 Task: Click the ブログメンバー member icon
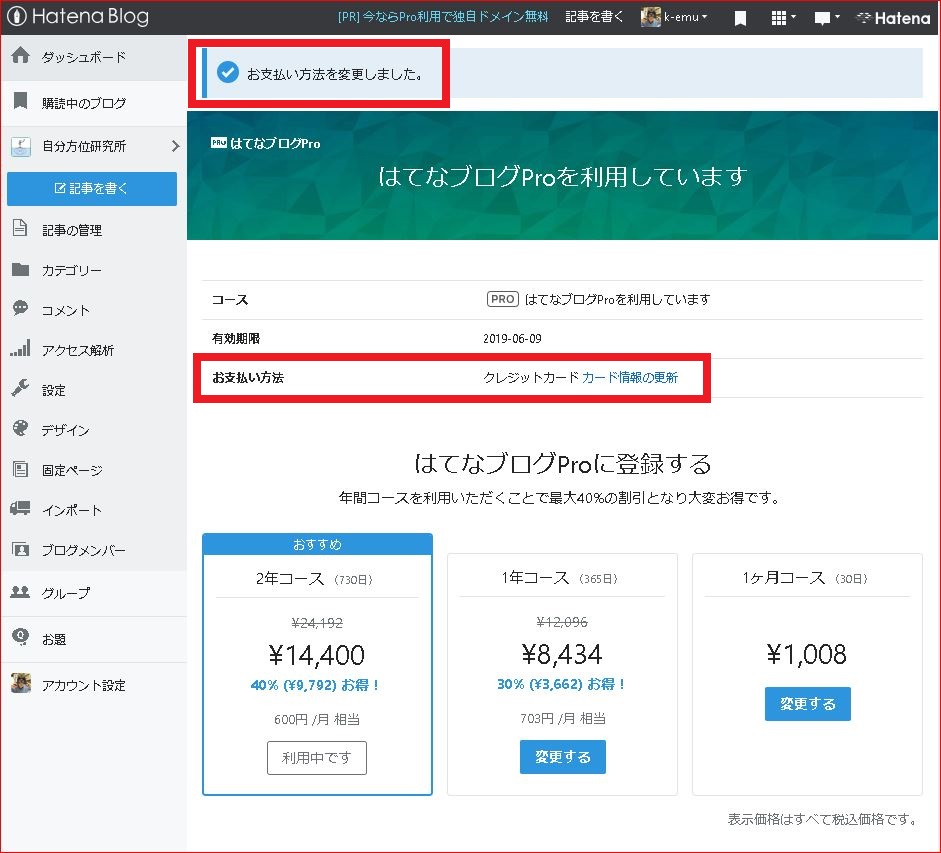coord(20,549)
